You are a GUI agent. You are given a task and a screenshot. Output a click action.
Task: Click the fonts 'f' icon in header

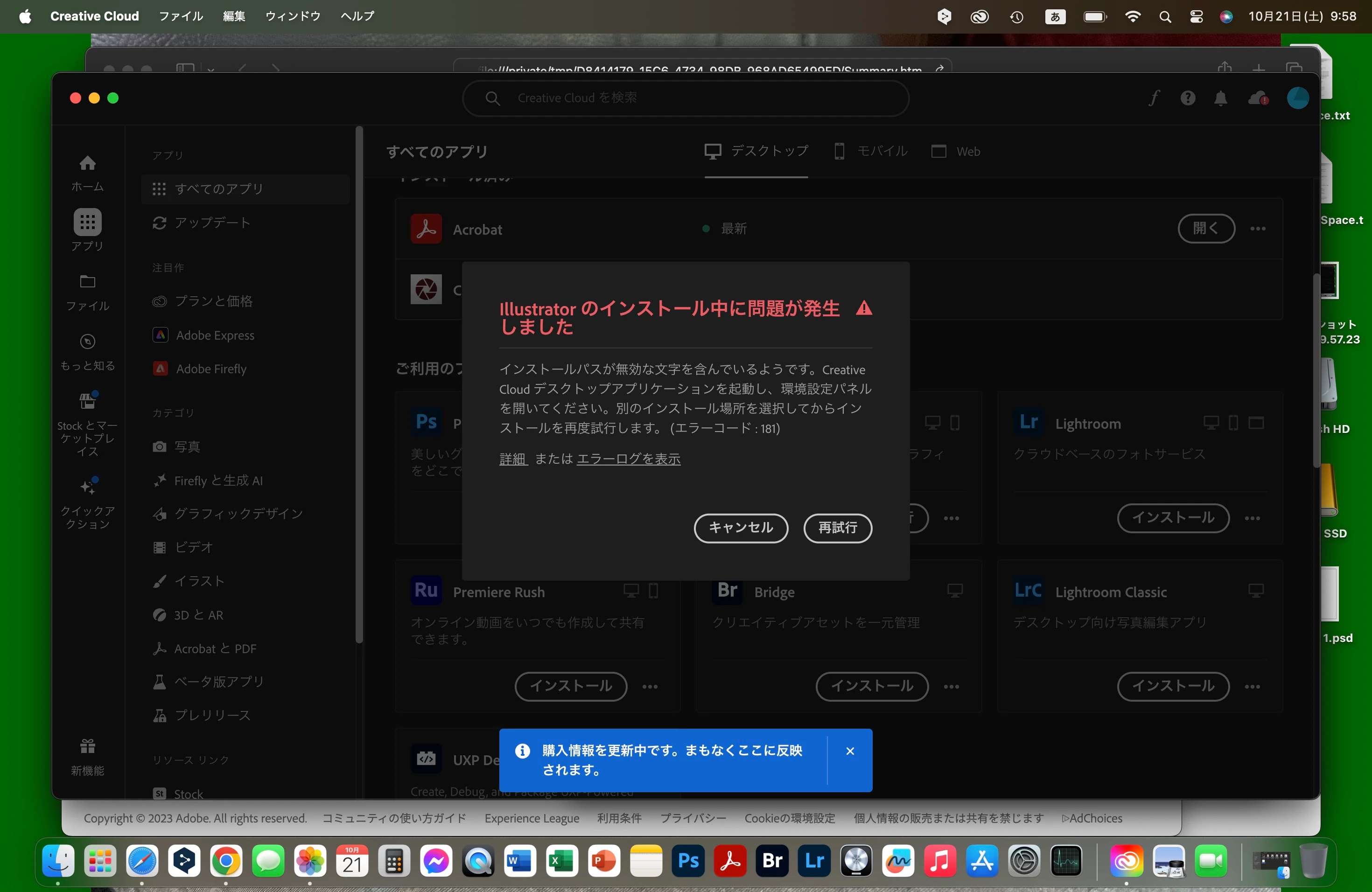[1154, 98]
